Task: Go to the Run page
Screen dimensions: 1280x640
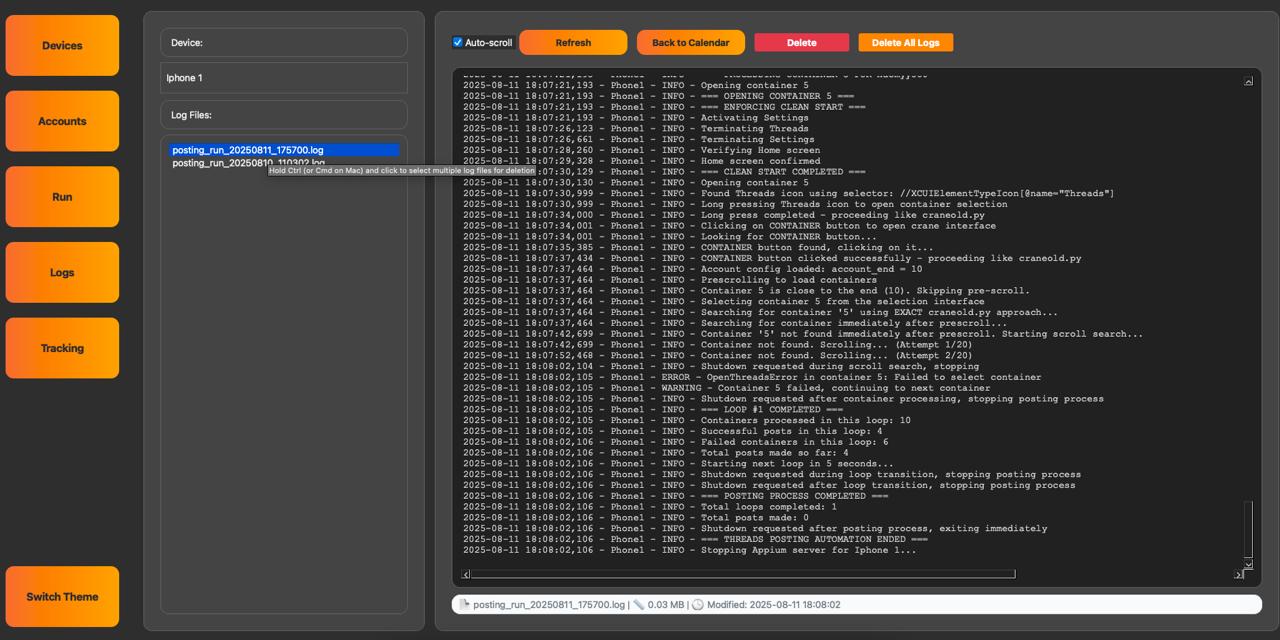Action: pos(62,197)
